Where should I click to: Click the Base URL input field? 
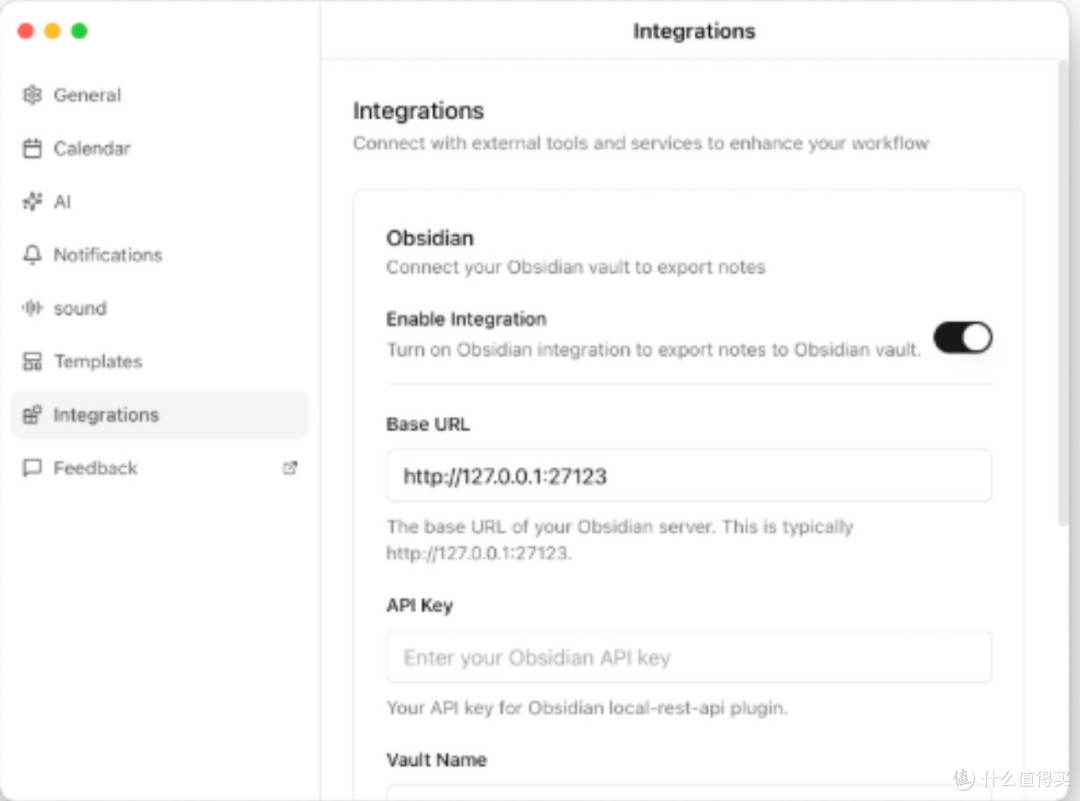(689, 476)
